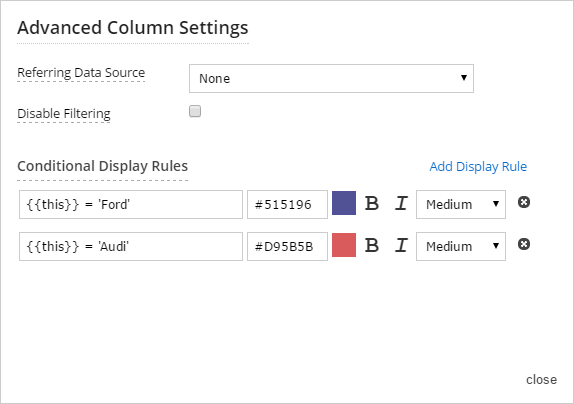The image size is (574, 404).
Task: Enable the Disable Filtering checkbox
Action: pos(195,111)
